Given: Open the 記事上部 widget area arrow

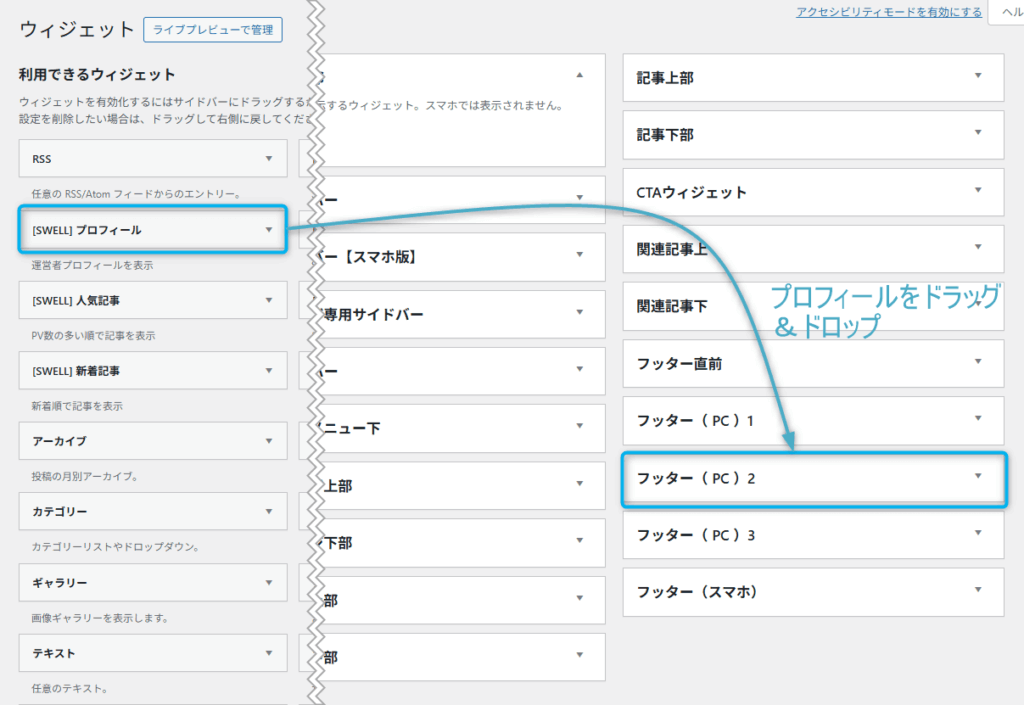Looking at the screenshot, I should tap(978, 76).
